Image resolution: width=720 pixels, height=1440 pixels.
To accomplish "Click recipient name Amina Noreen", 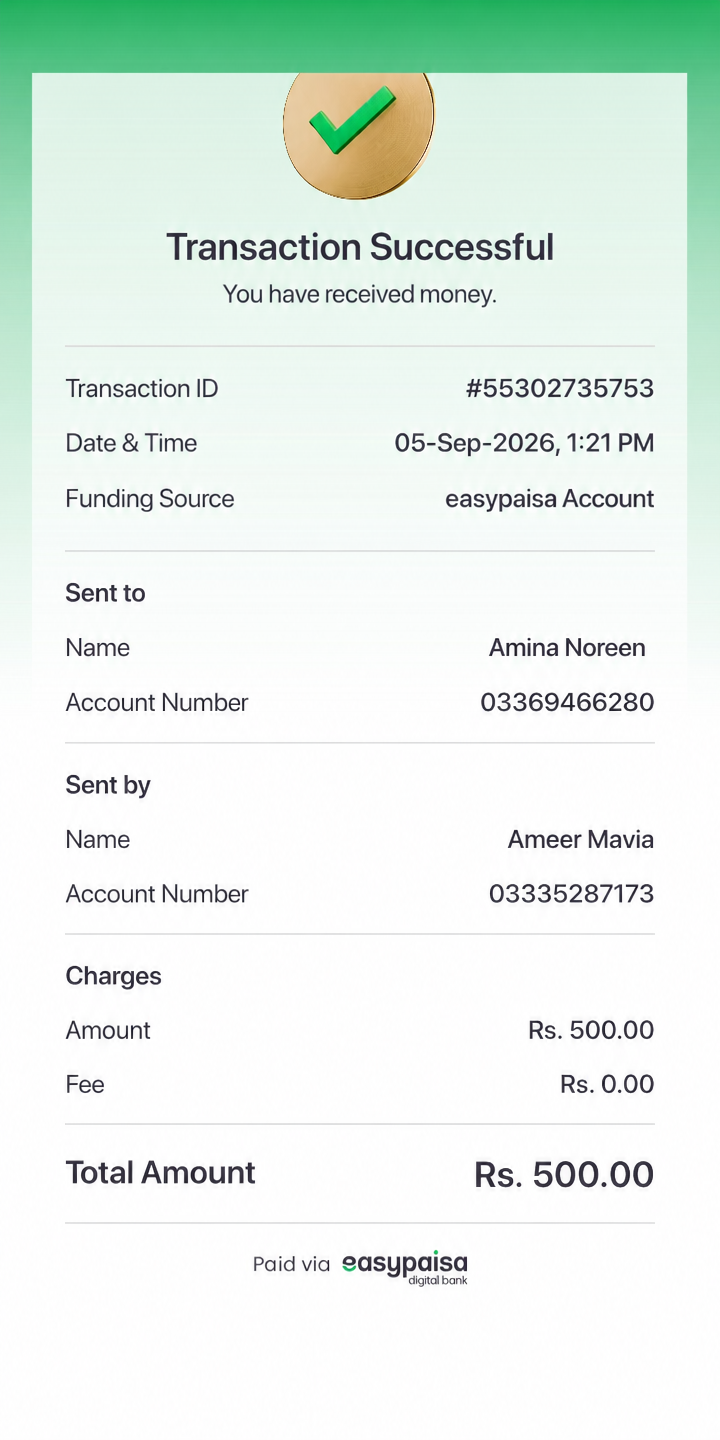I will (x=567, y=648).
